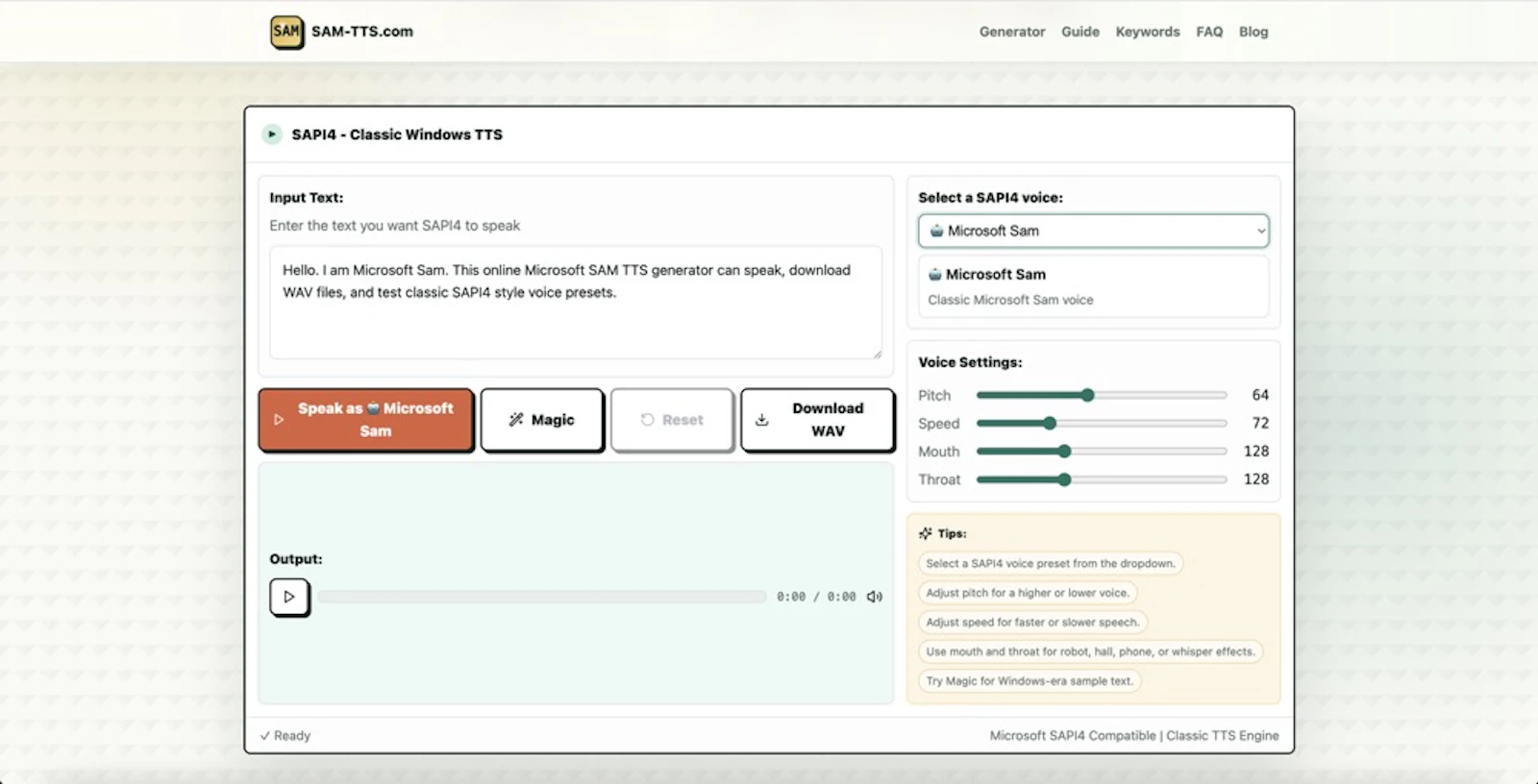Screen dimensions: 1538x784
Task: Click the textarea resize handle corner
Action: point(877,354)
